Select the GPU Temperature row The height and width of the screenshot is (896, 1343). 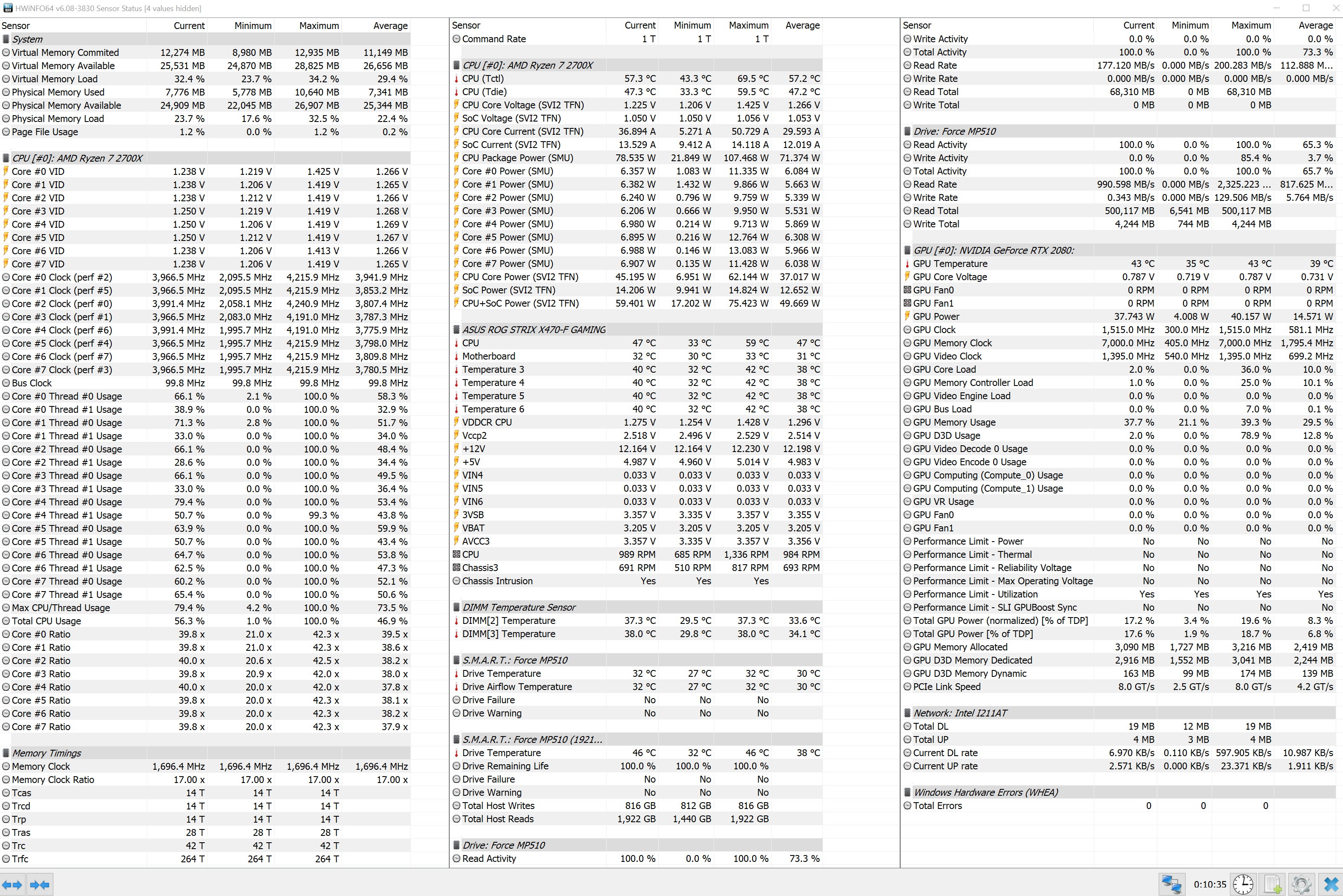(x=950, y=264)
